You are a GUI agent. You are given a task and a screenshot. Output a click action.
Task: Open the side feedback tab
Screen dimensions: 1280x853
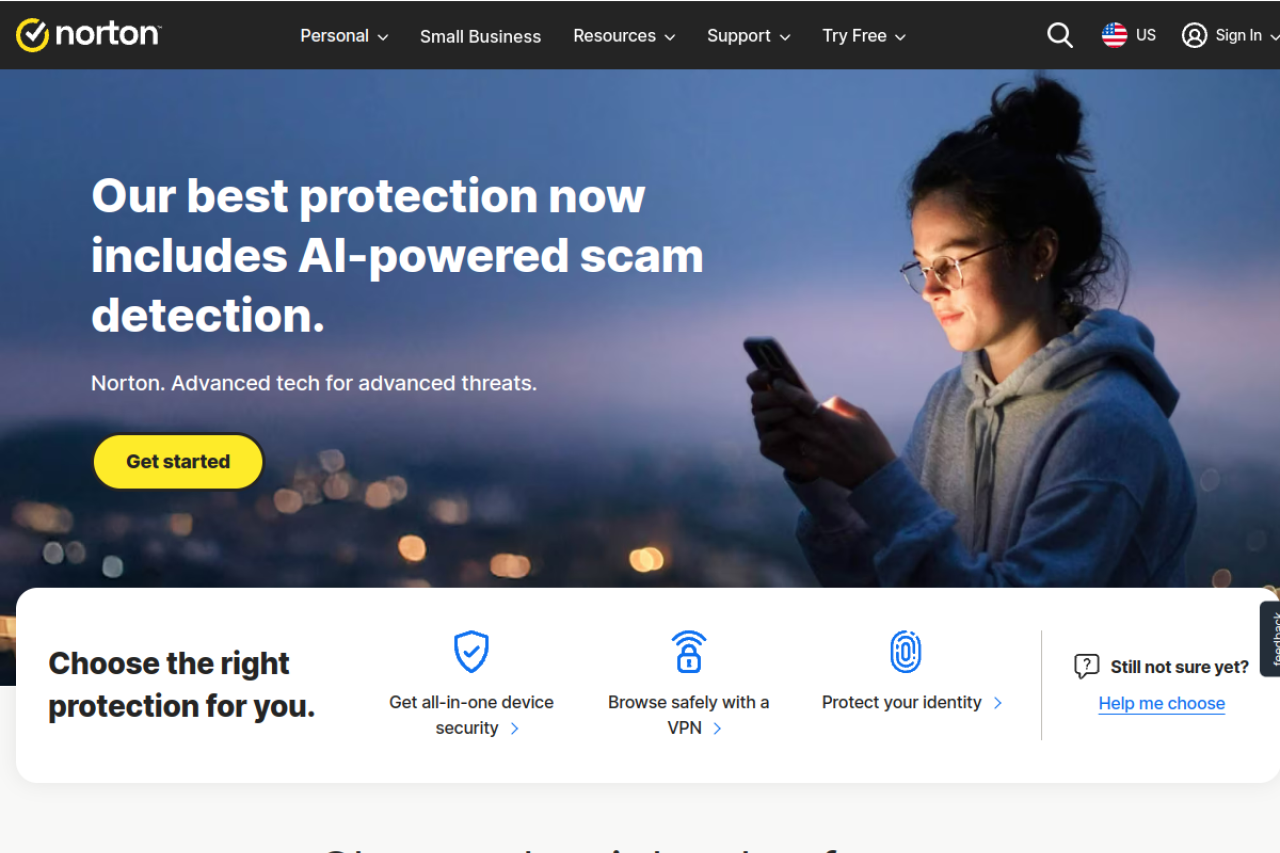pyautogui.click(x=1271, y=639)
